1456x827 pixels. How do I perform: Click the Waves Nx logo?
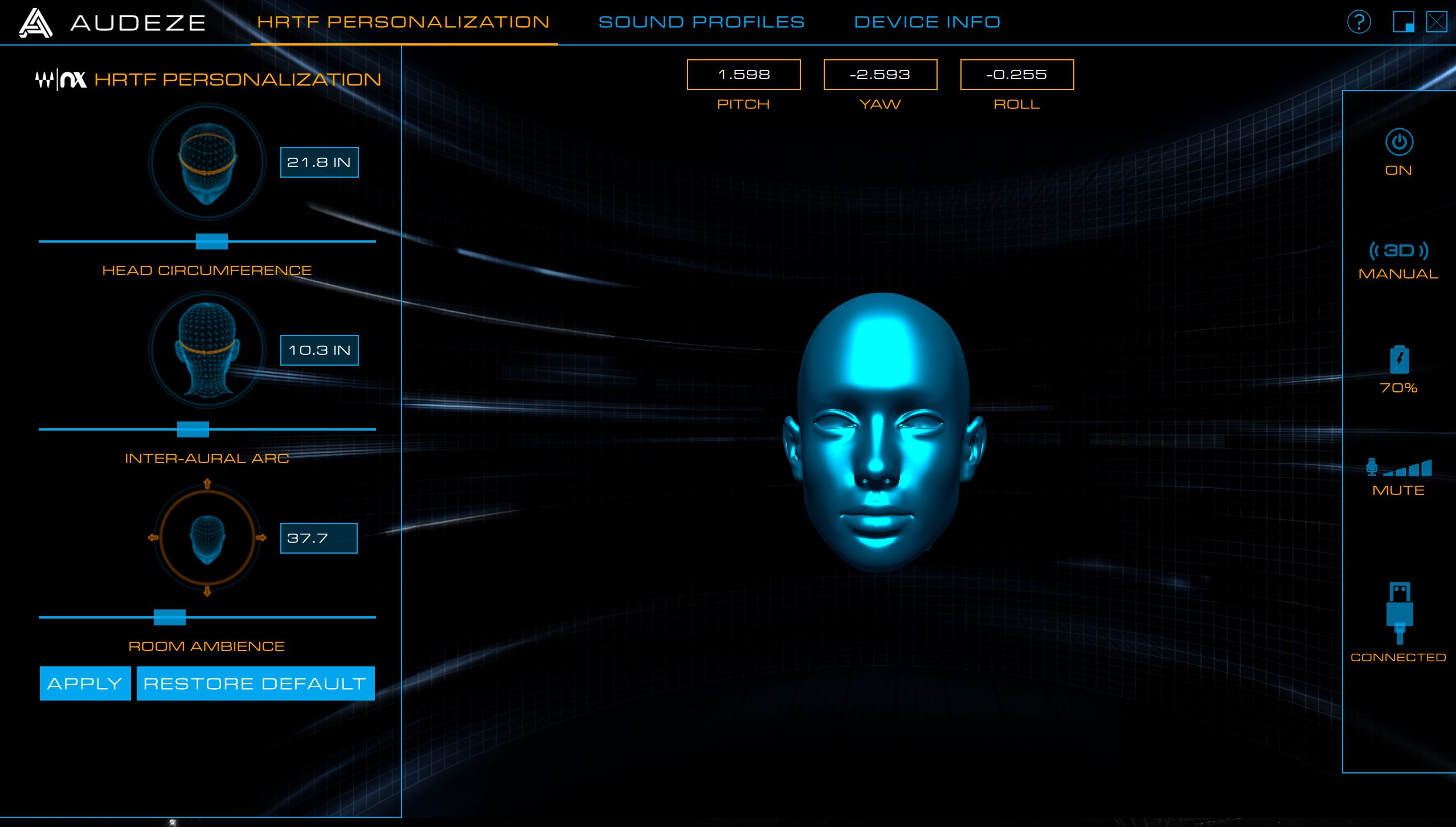pos(61,80)
